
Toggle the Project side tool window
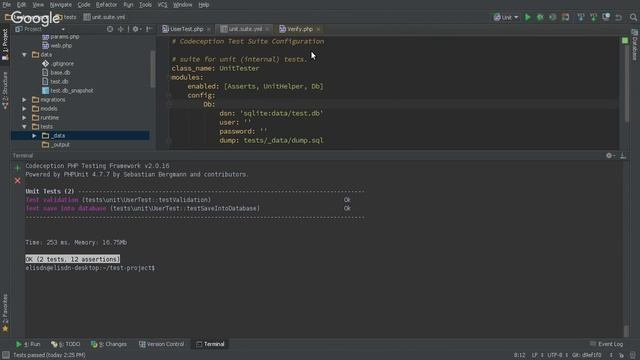click(x=5, y=44)
